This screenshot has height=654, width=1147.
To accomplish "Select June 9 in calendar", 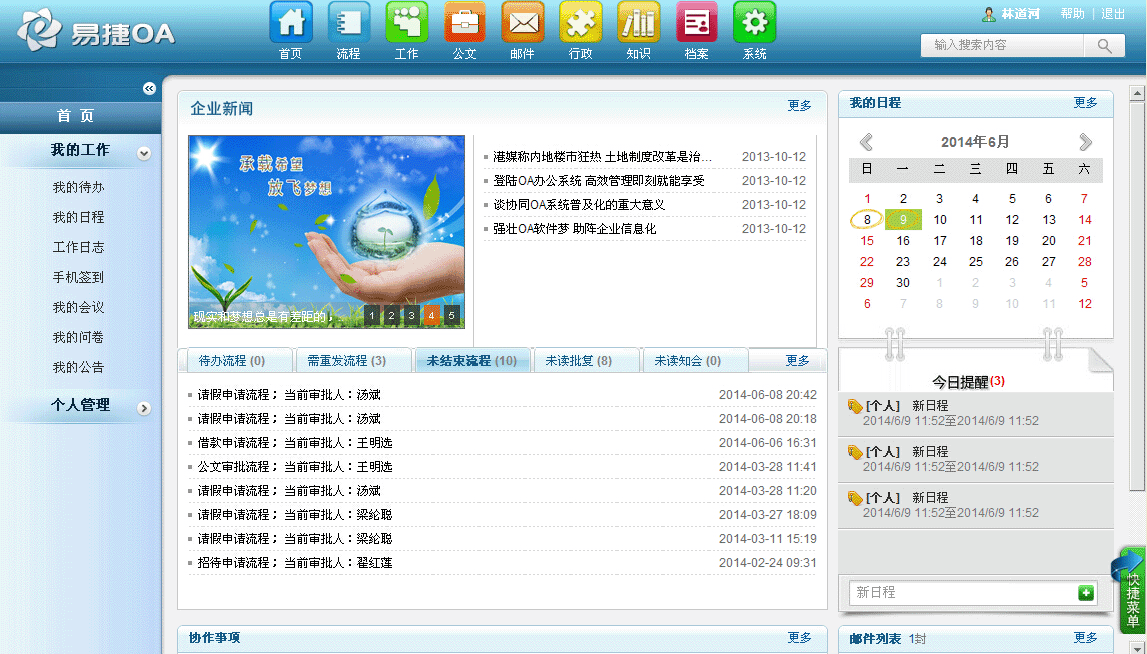I will [x=903, y=219].
